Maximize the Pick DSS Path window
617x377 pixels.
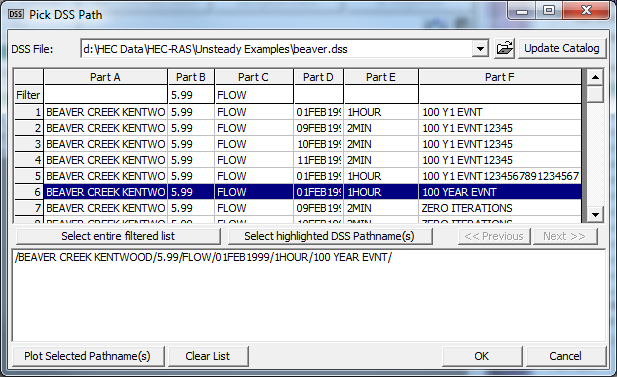(549, 11)
